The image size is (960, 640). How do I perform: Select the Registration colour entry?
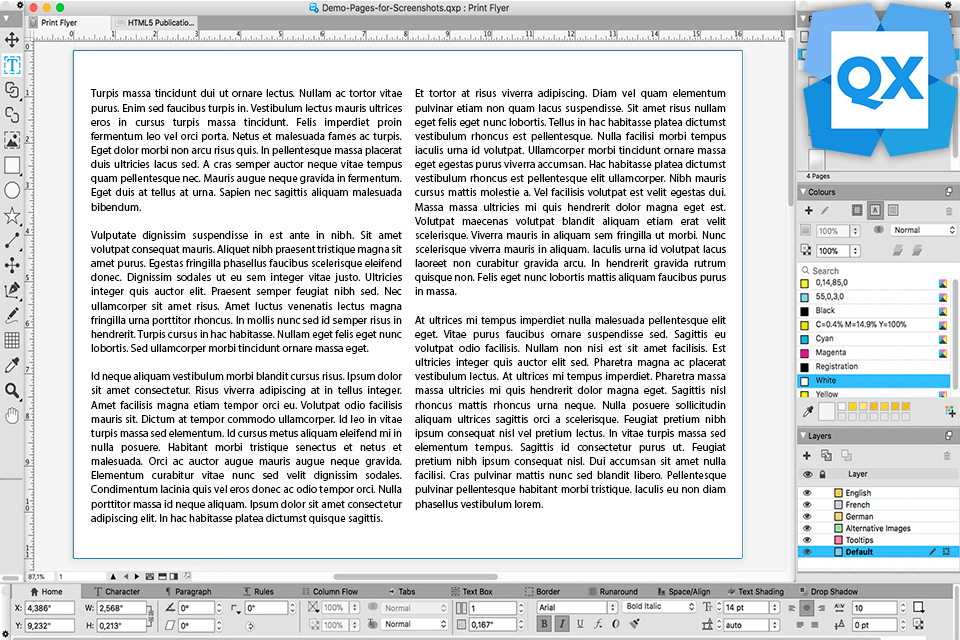click(x=874, y=366)
